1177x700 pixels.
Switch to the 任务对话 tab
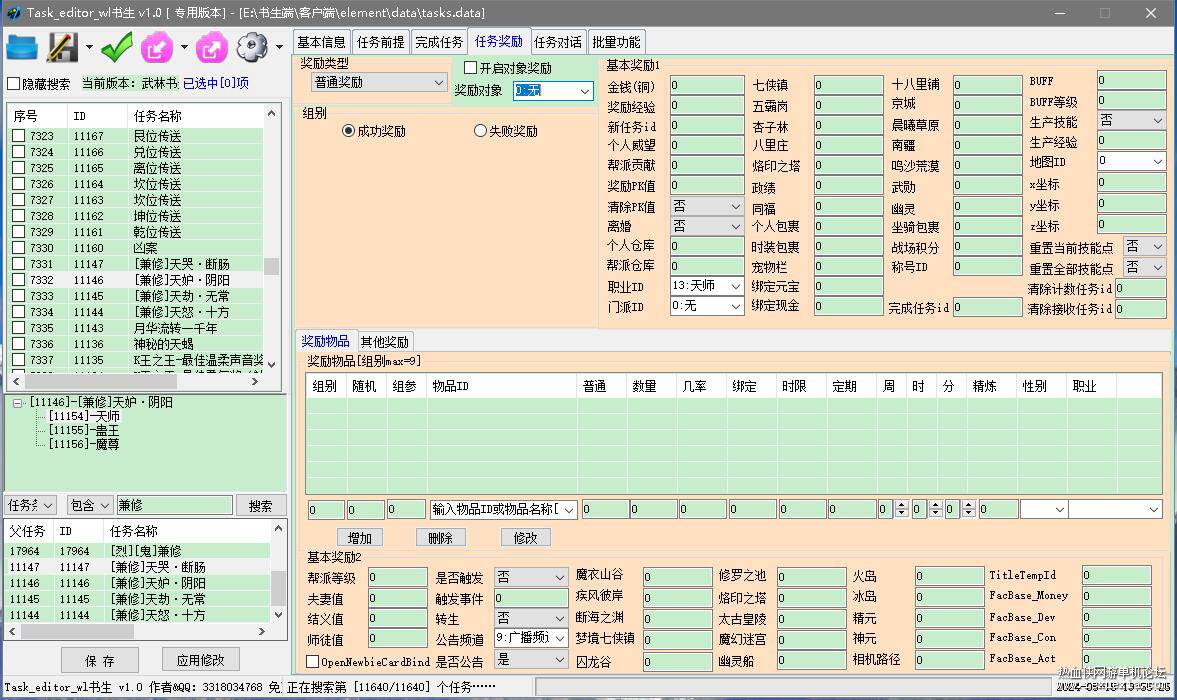(558, 42)
